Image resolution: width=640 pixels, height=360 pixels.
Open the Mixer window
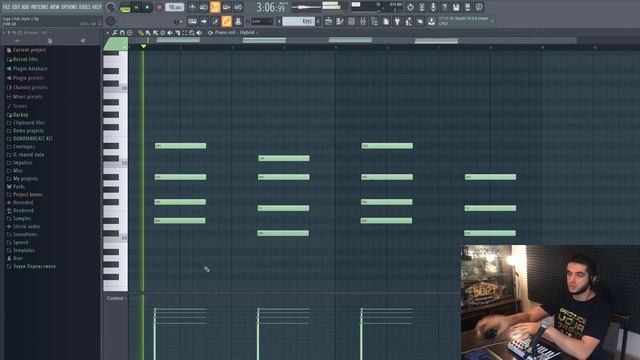coord(363,21)
